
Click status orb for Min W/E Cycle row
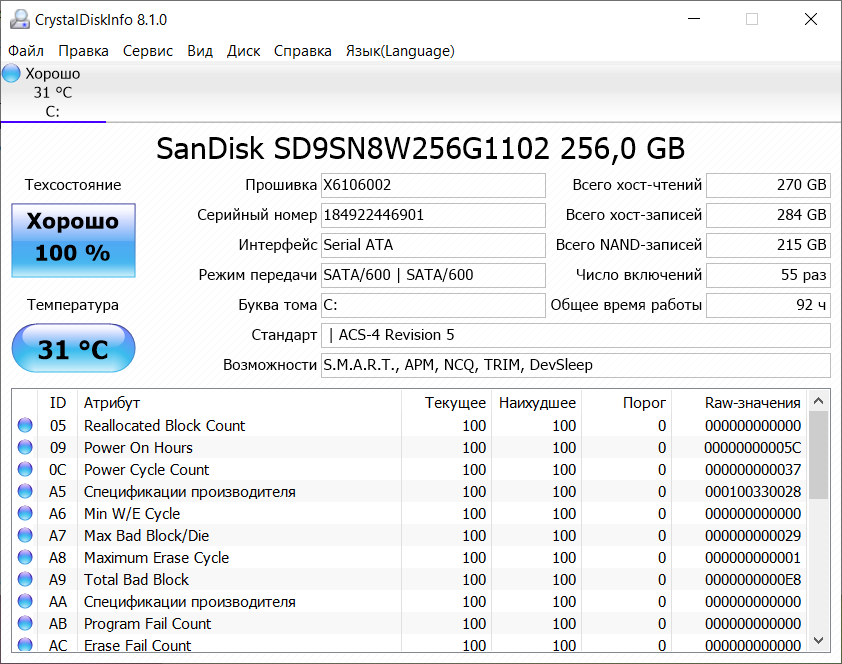point(25,514)
